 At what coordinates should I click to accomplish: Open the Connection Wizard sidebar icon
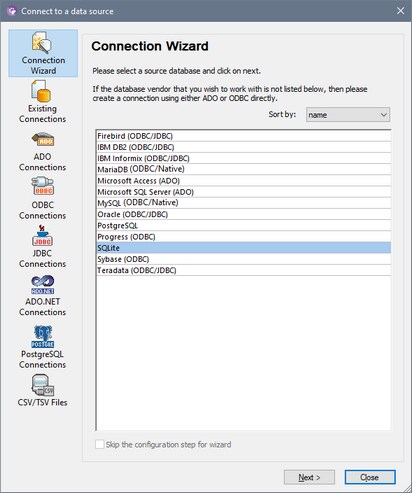[x=42, y=42]
